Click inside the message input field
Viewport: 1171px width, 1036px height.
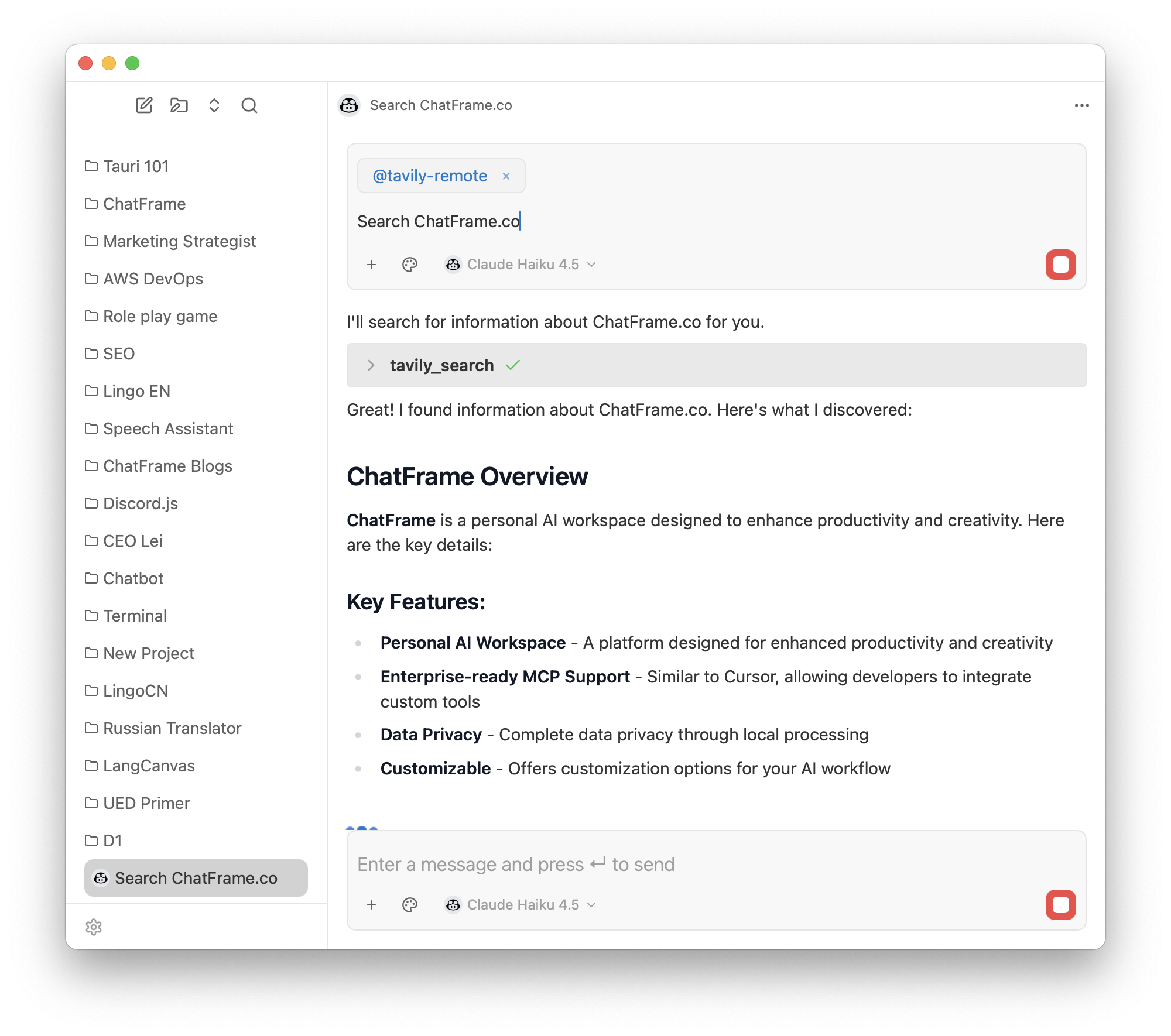(x=644, y=864)
